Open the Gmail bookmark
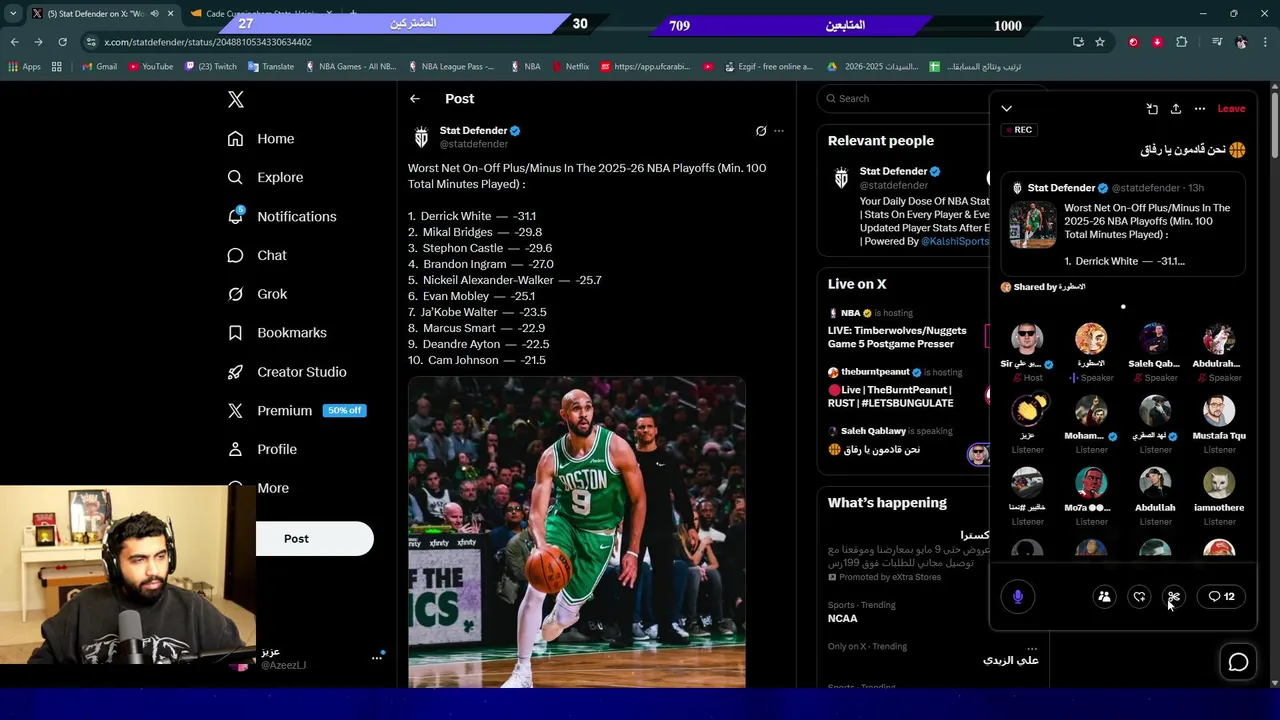Screen dimensions: 1280x720 click(x=100, y=67)
